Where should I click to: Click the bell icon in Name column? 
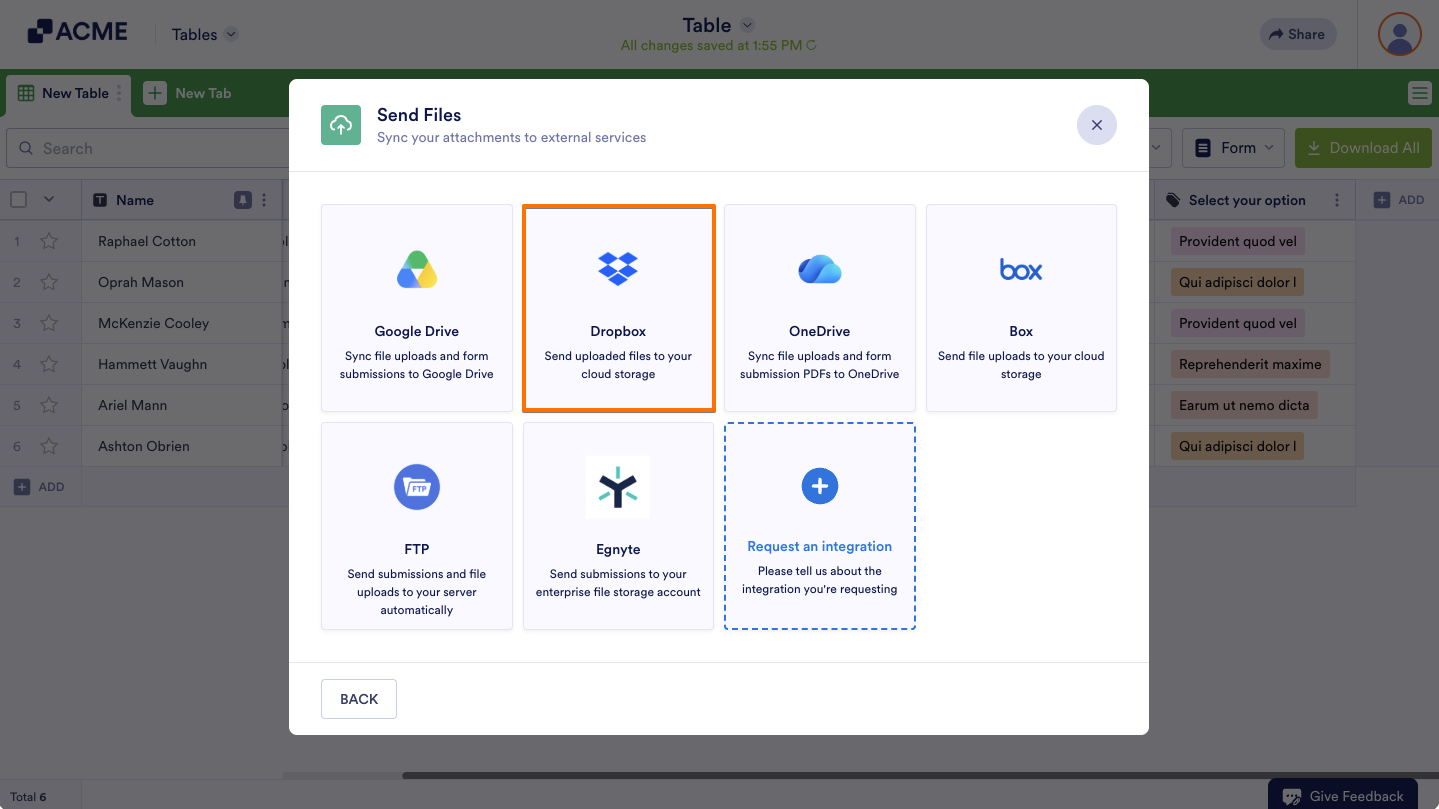[243, 200]
